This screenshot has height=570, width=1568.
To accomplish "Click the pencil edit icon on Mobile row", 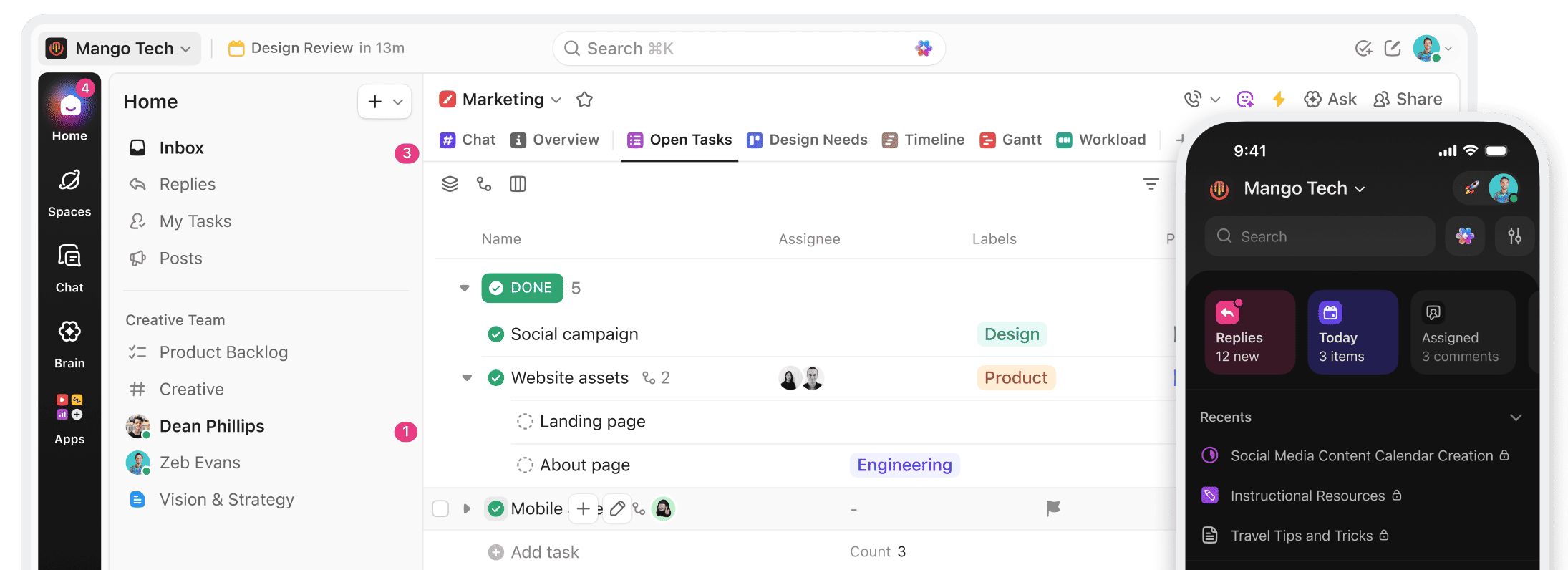I will pyautogui.click(x=617, y=508).
